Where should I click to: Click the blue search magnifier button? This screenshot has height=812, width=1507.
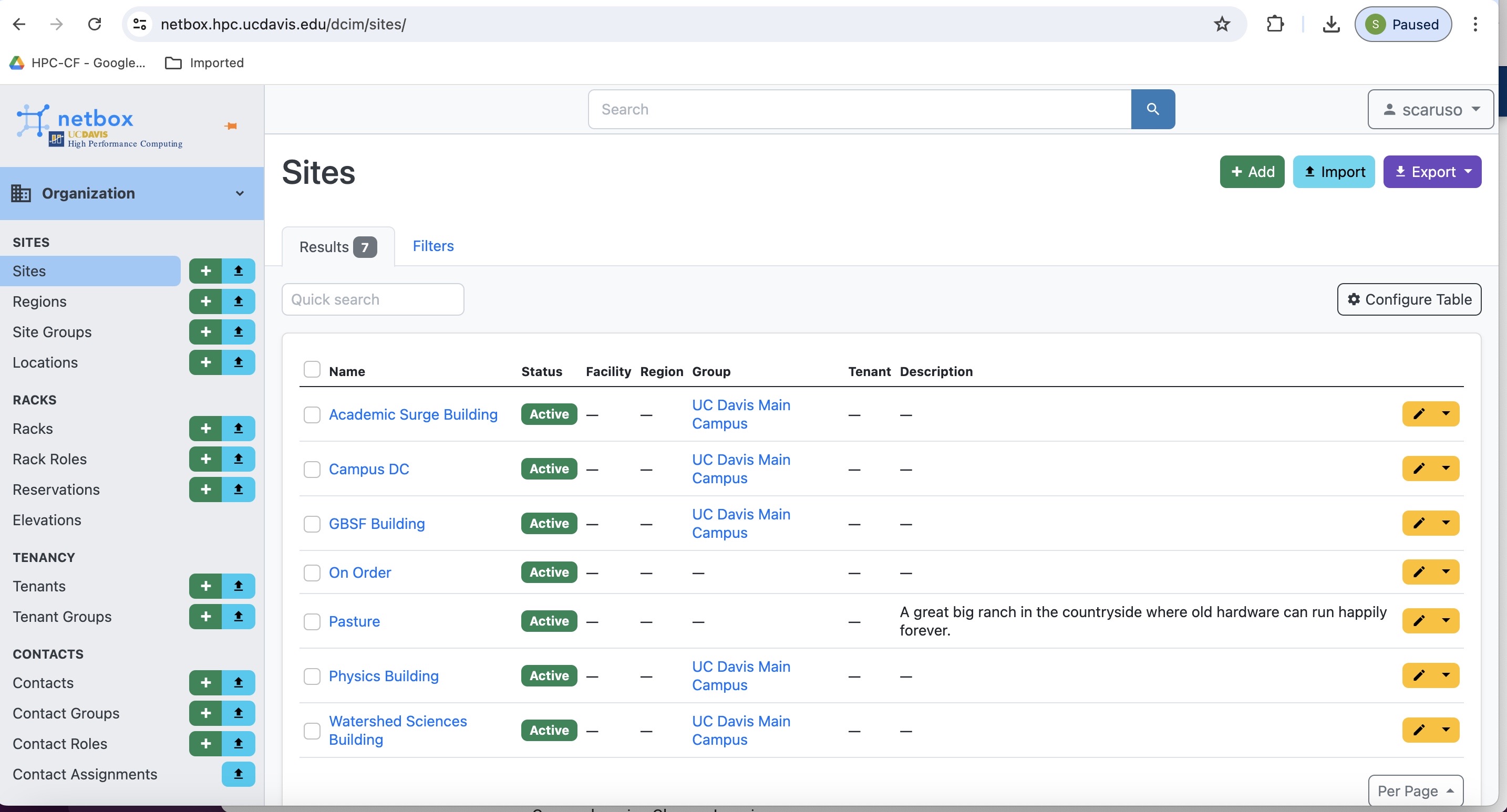click(x=1152, y=109)
